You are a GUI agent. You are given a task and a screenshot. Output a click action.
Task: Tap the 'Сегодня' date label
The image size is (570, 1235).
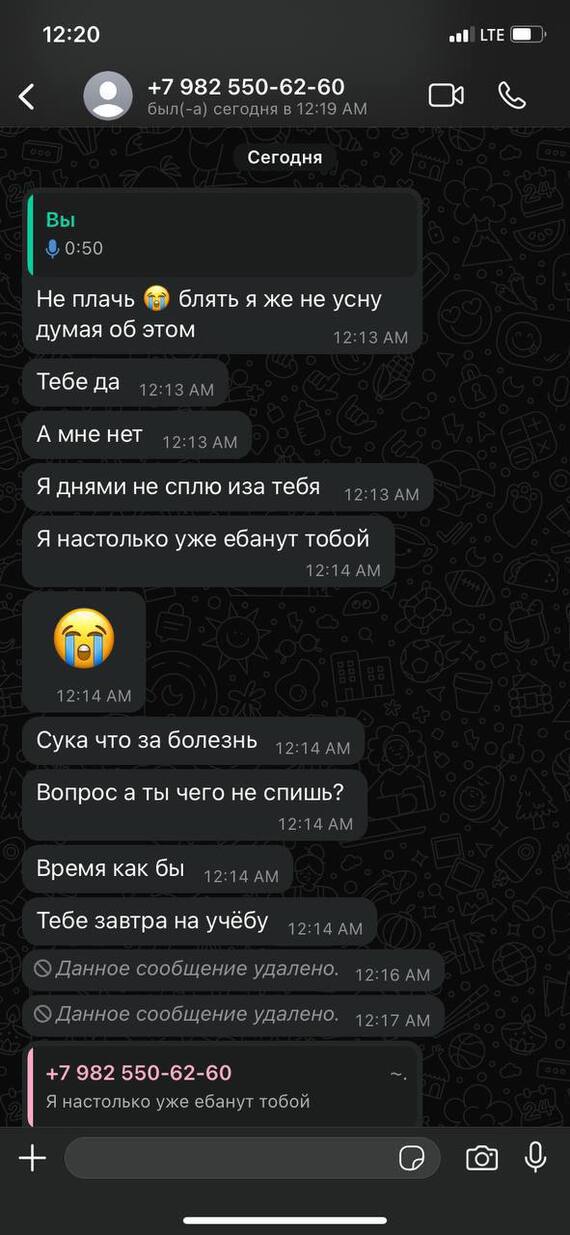point(285,158)
